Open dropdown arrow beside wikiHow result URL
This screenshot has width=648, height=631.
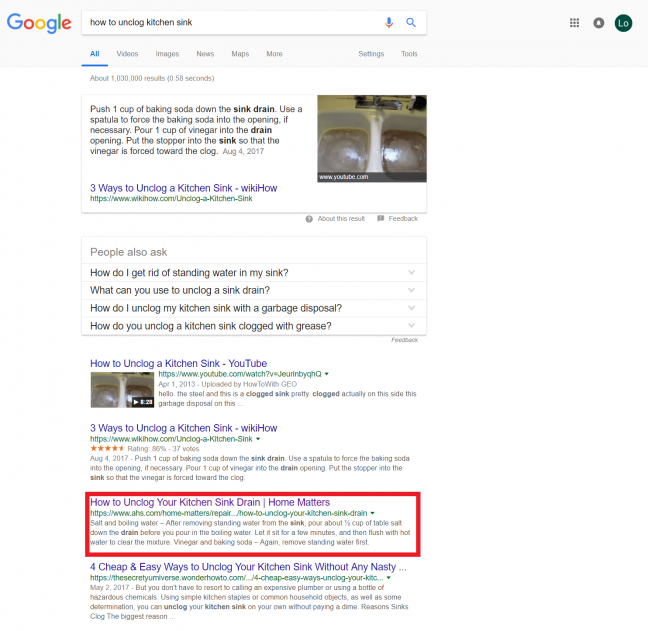point(258,439)
